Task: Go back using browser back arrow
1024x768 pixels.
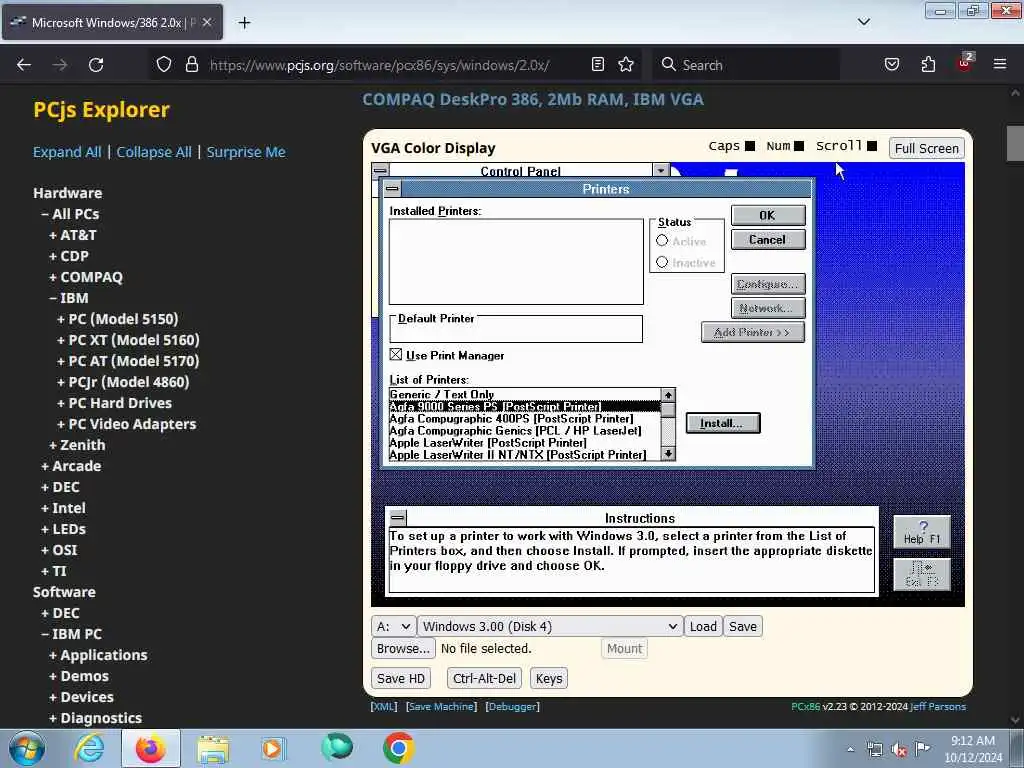Action: (x=24, y=65)
